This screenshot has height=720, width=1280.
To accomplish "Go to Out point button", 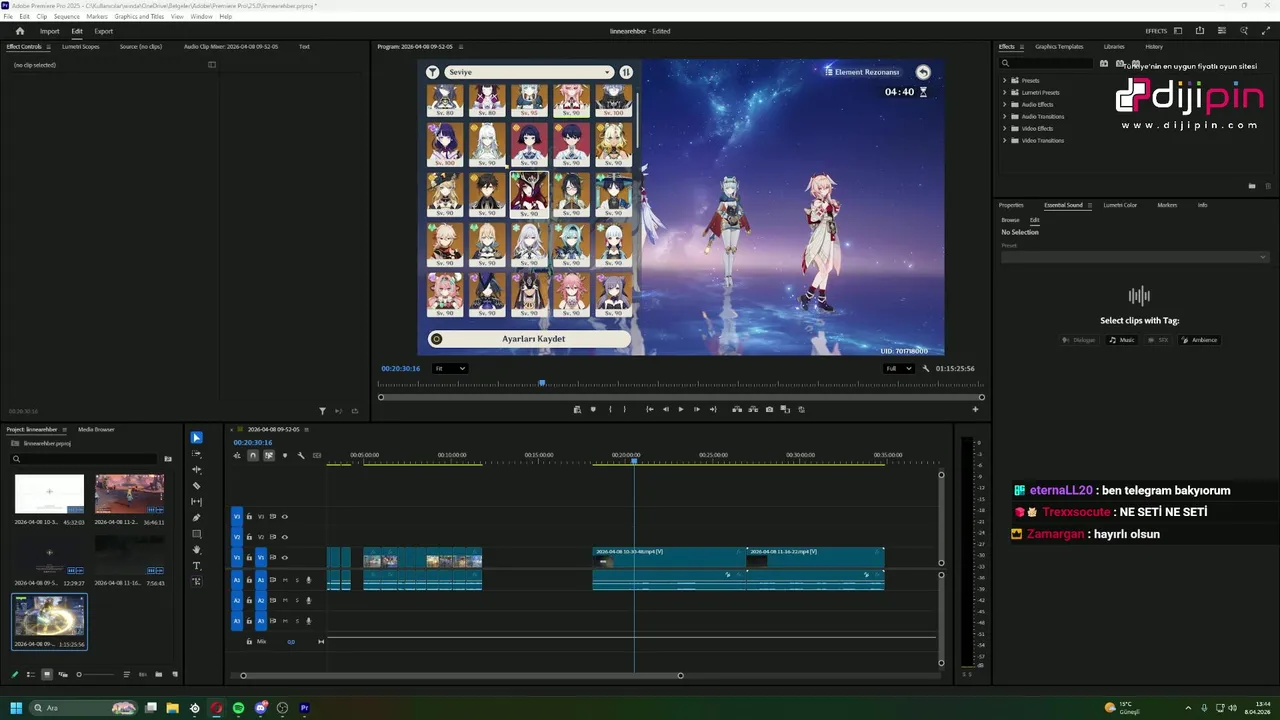I will click(x=713, y=409).
